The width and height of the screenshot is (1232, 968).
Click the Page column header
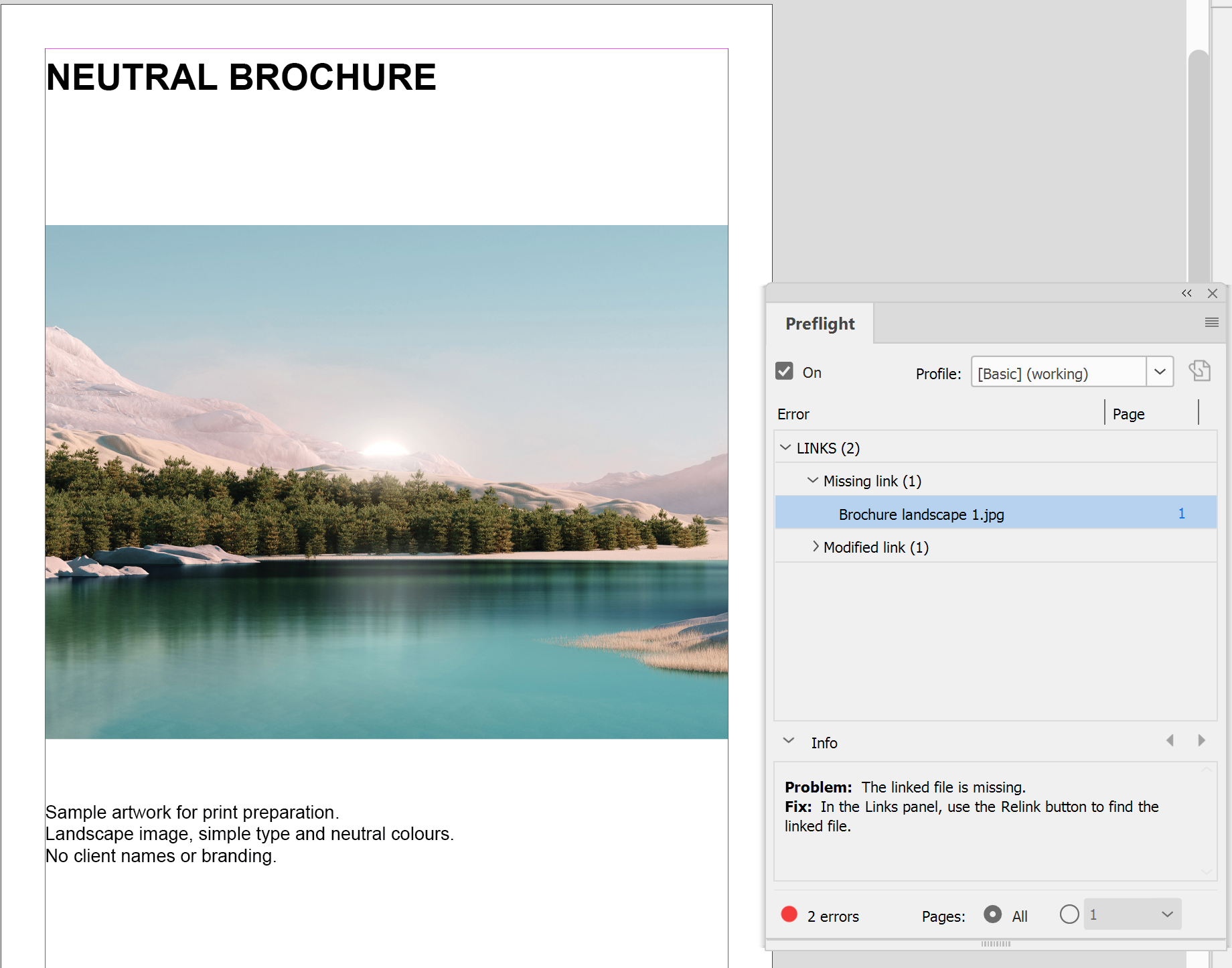1128,414
